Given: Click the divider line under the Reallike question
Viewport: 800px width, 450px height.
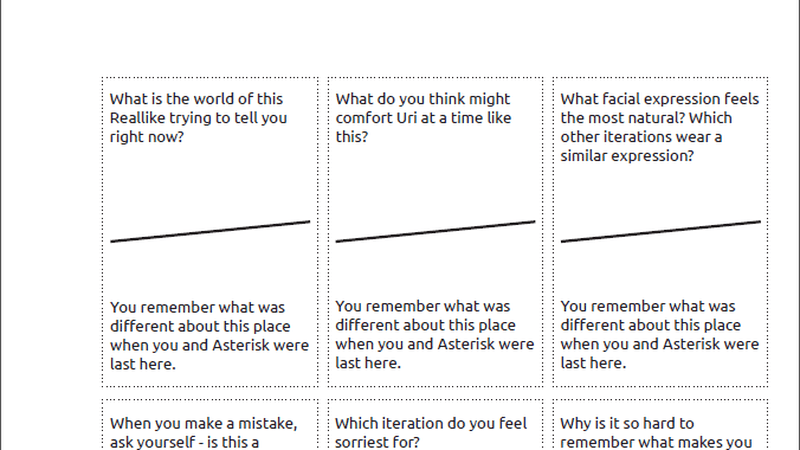Looking at the screenshot, I should click(x=210, y=231).
